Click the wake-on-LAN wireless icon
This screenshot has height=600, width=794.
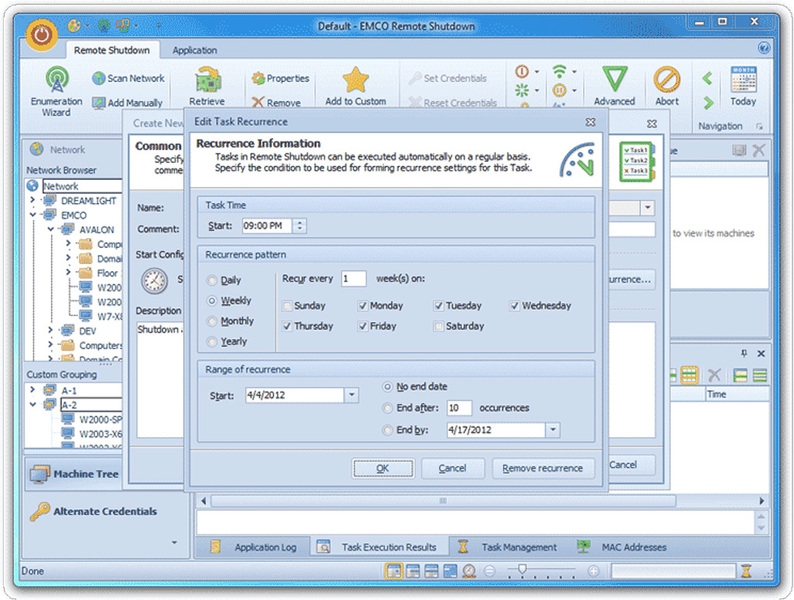coord(560,71)
